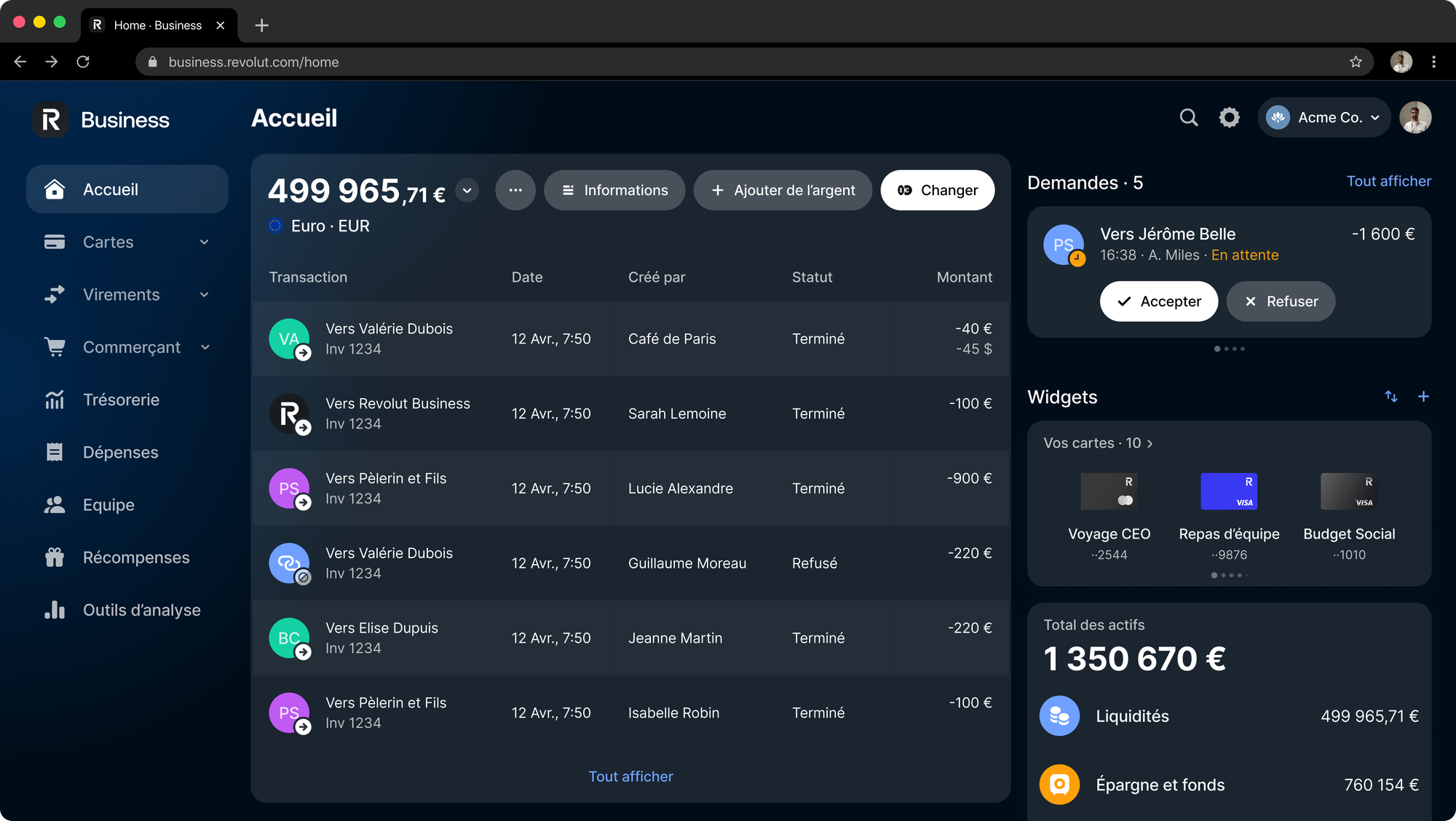Click the Repas d'équipe blue card thumbnail
Screen dimensions: 1456x821
click(1229, 491)
